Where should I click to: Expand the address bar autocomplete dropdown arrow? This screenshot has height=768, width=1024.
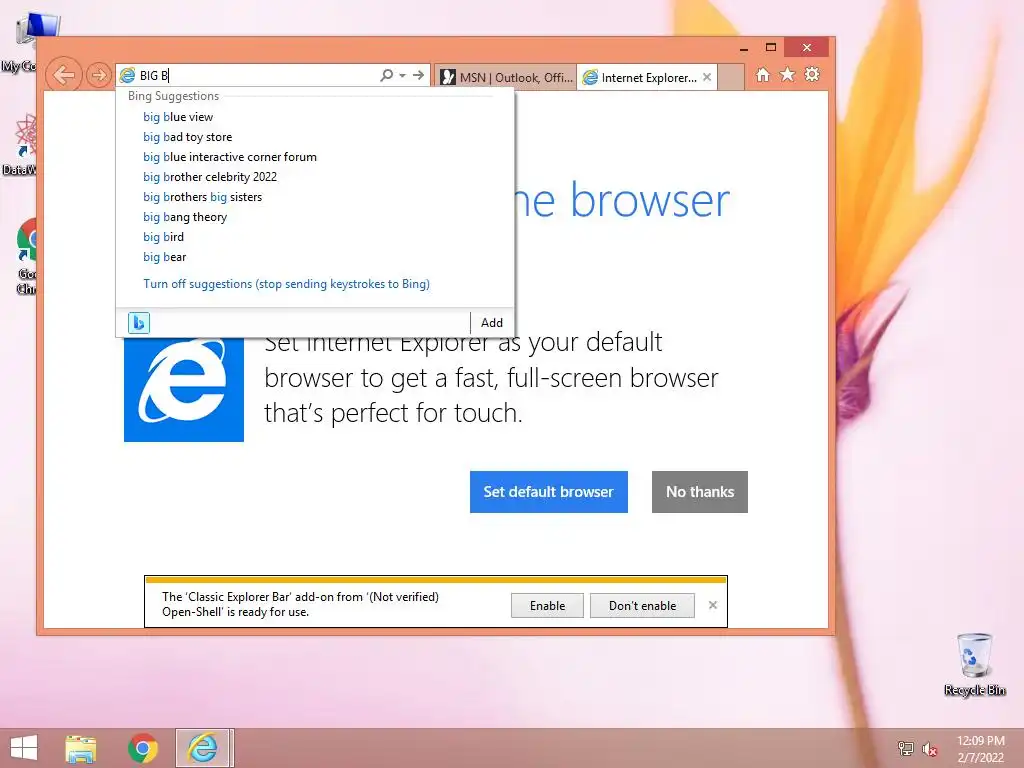pos(402,76)
